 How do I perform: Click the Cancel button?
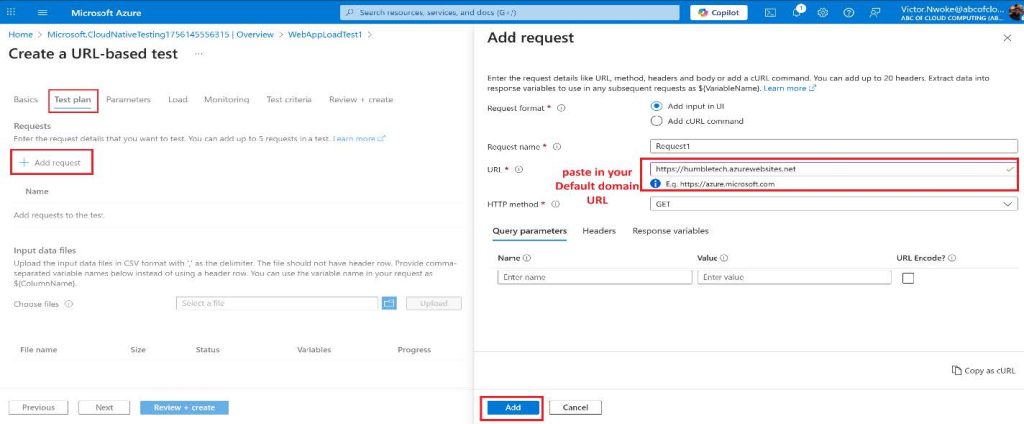click(575, 407)
